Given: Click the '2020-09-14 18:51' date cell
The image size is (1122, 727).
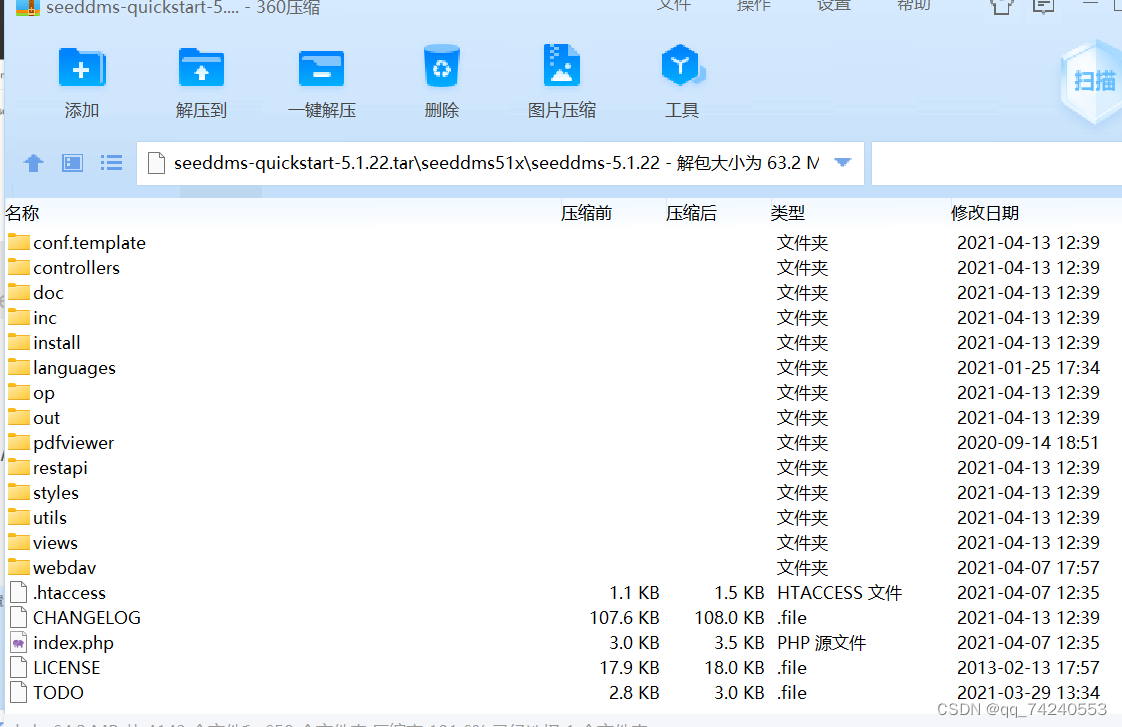Looking at the screenshot, I should point(1028,443).
